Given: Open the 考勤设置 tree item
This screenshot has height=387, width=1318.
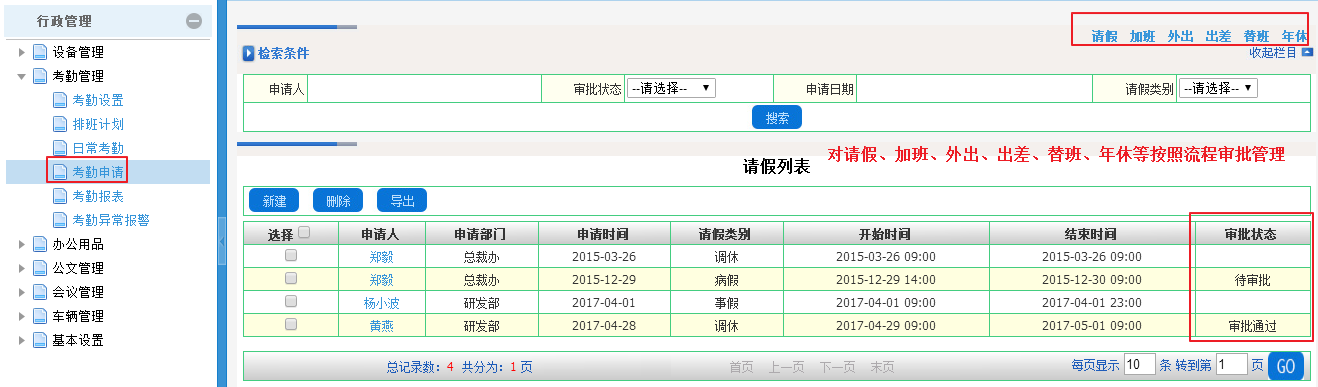Looking at the screenshot, I should click(x=98, y=100).
